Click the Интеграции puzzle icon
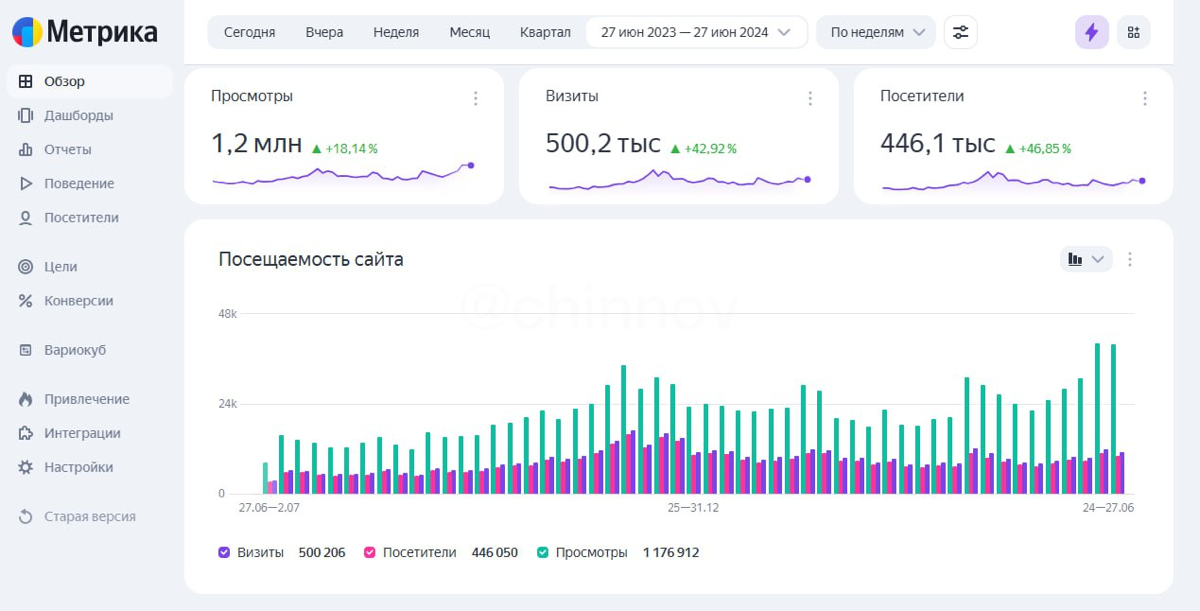The width and height of the screenshot is (1200, 611). coord(26,434)
